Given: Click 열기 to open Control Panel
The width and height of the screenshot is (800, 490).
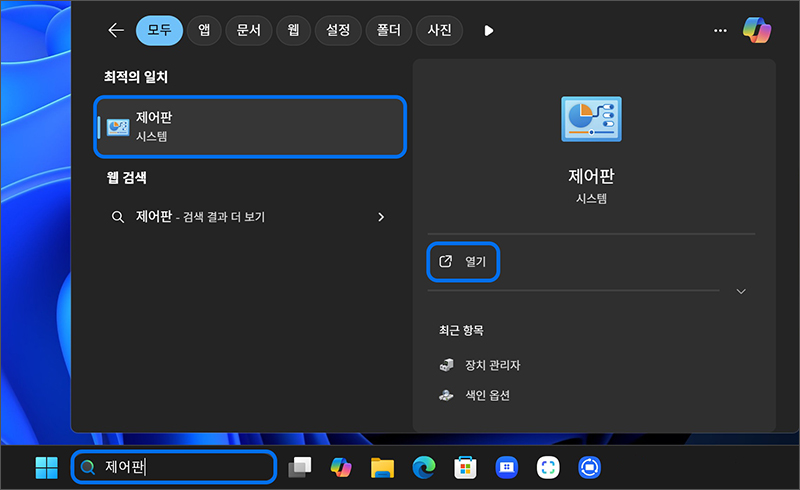Looking at the screenshot, I should coord(463,261).
